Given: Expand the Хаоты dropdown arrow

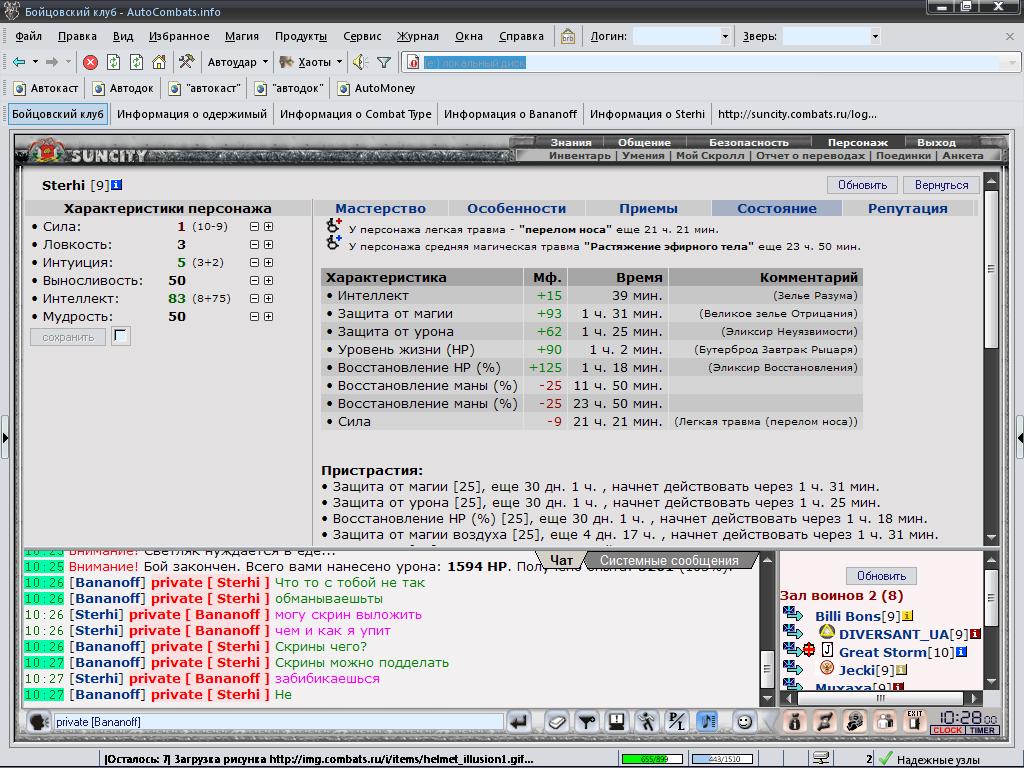Looking at the screenshot, I should [x=340, y=62].
